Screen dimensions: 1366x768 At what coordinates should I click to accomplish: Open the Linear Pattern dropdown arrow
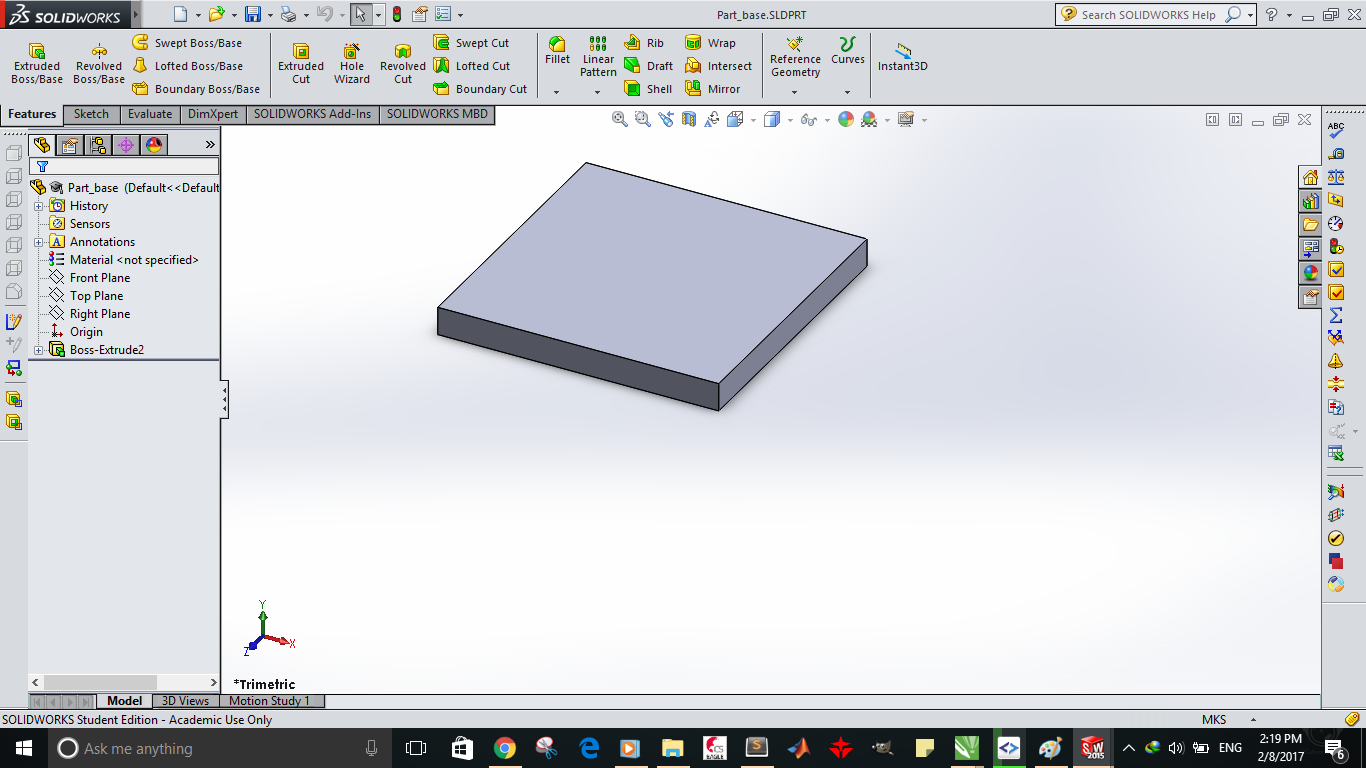pyautogui.click(x=597, y=92)
